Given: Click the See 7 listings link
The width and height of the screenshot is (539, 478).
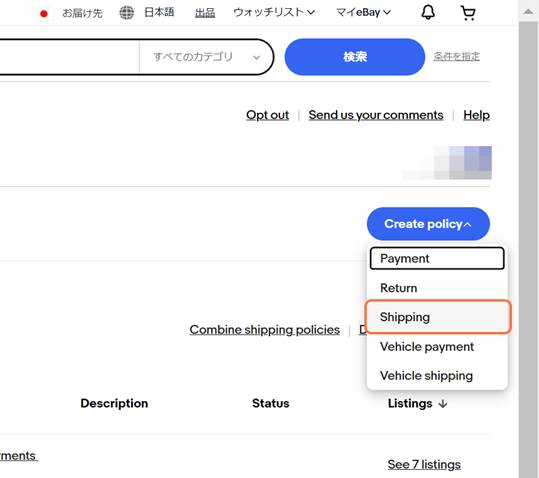Looking at the screenshot, I should (x=424, y=465).
